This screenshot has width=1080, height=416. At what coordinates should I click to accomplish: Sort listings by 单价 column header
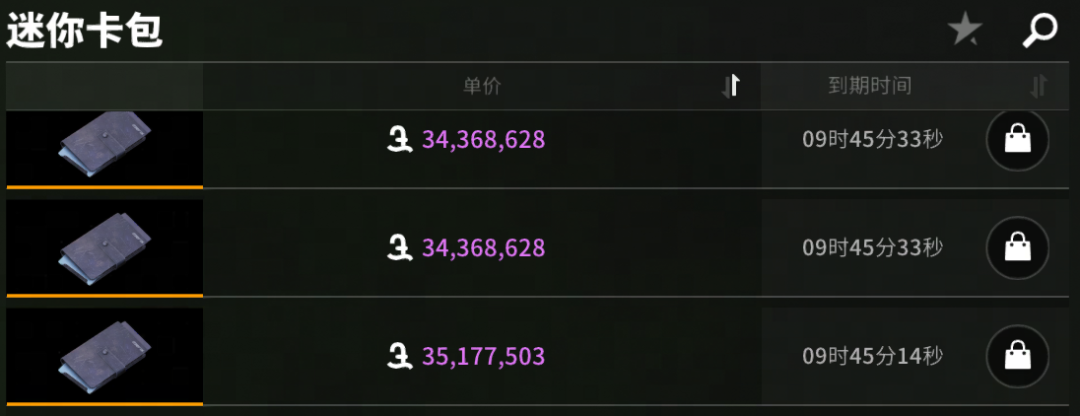click(x=482, y=86)
